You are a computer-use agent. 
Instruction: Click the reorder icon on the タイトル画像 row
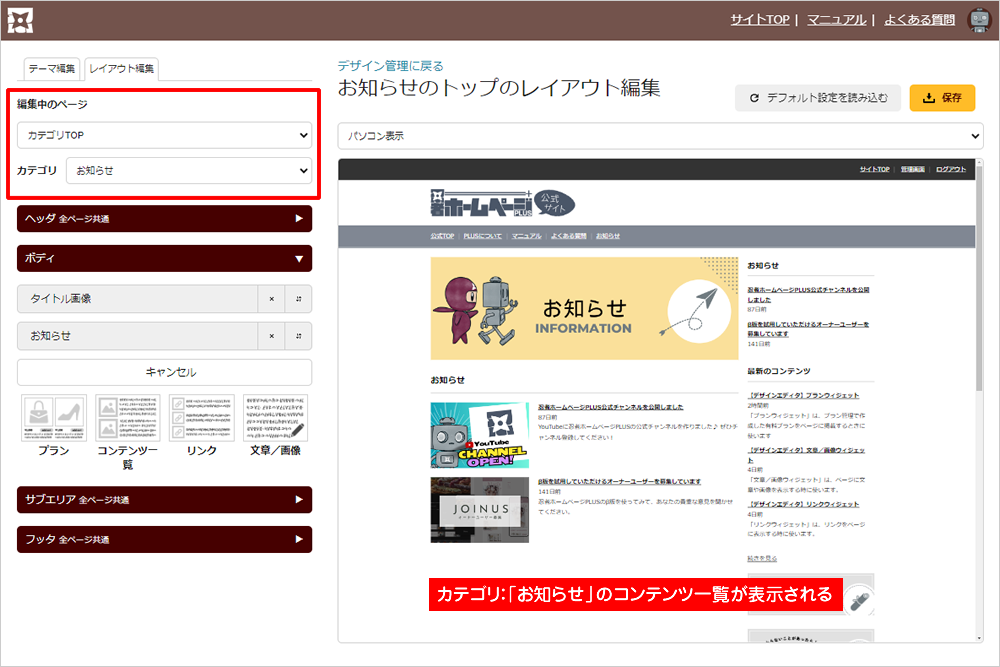click(298, 299)
